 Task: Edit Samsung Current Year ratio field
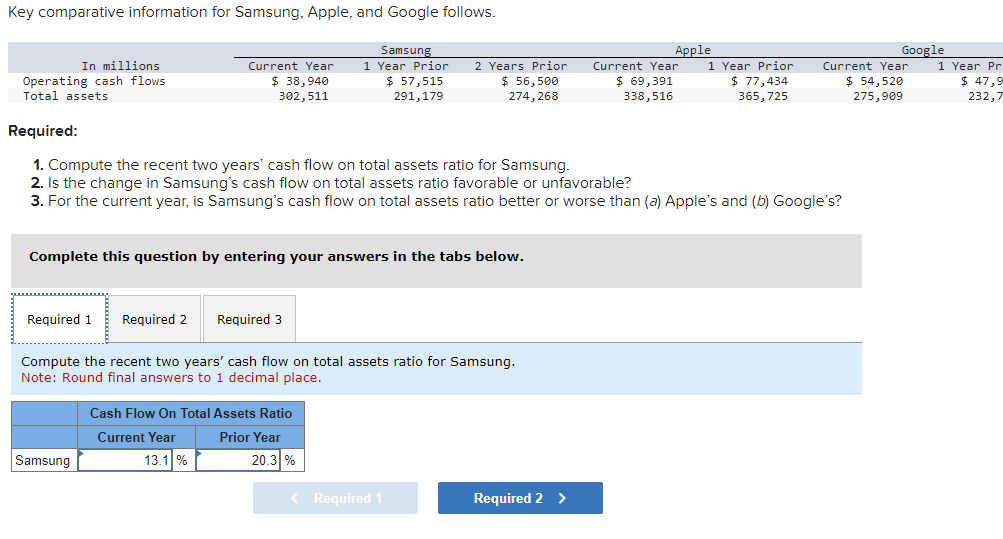125,460
